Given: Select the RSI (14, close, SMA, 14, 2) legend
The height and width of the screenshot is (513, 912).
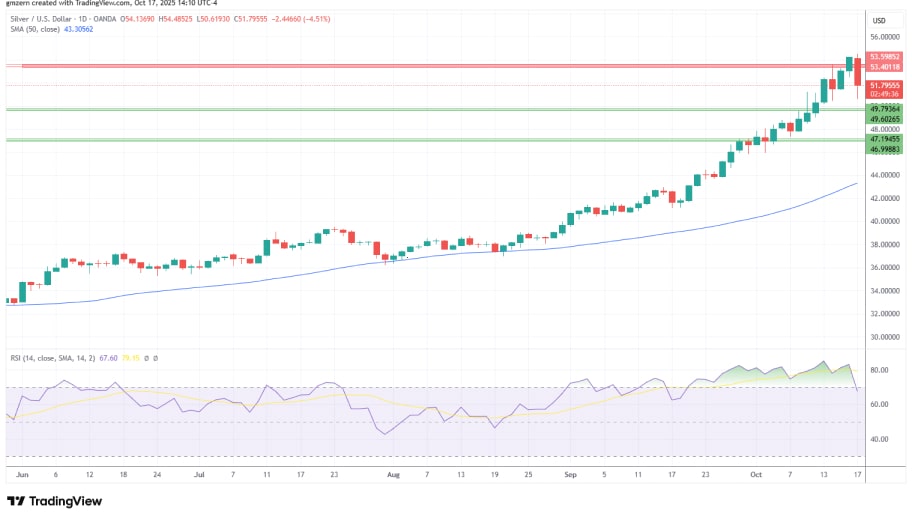Looking at the screenshot, I should pos(62,357).
